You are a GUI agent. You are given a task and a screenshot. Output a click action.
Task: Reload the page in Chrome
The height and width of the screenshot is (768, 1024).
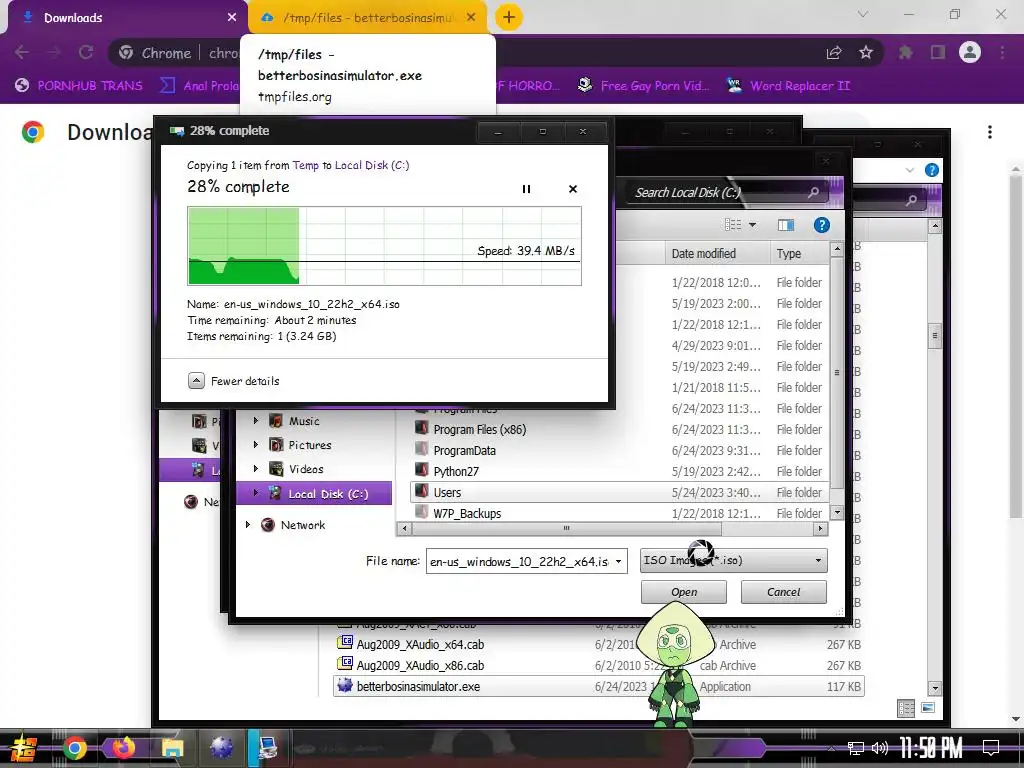(86, 52)
